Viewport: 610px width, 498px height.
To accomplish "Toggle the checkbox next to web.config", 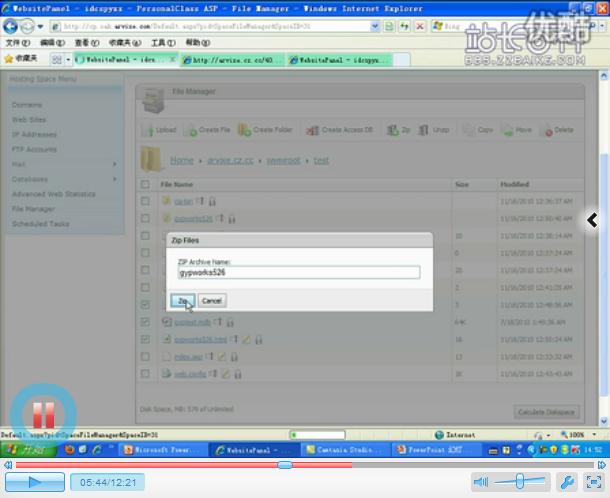I will point(145,374).
